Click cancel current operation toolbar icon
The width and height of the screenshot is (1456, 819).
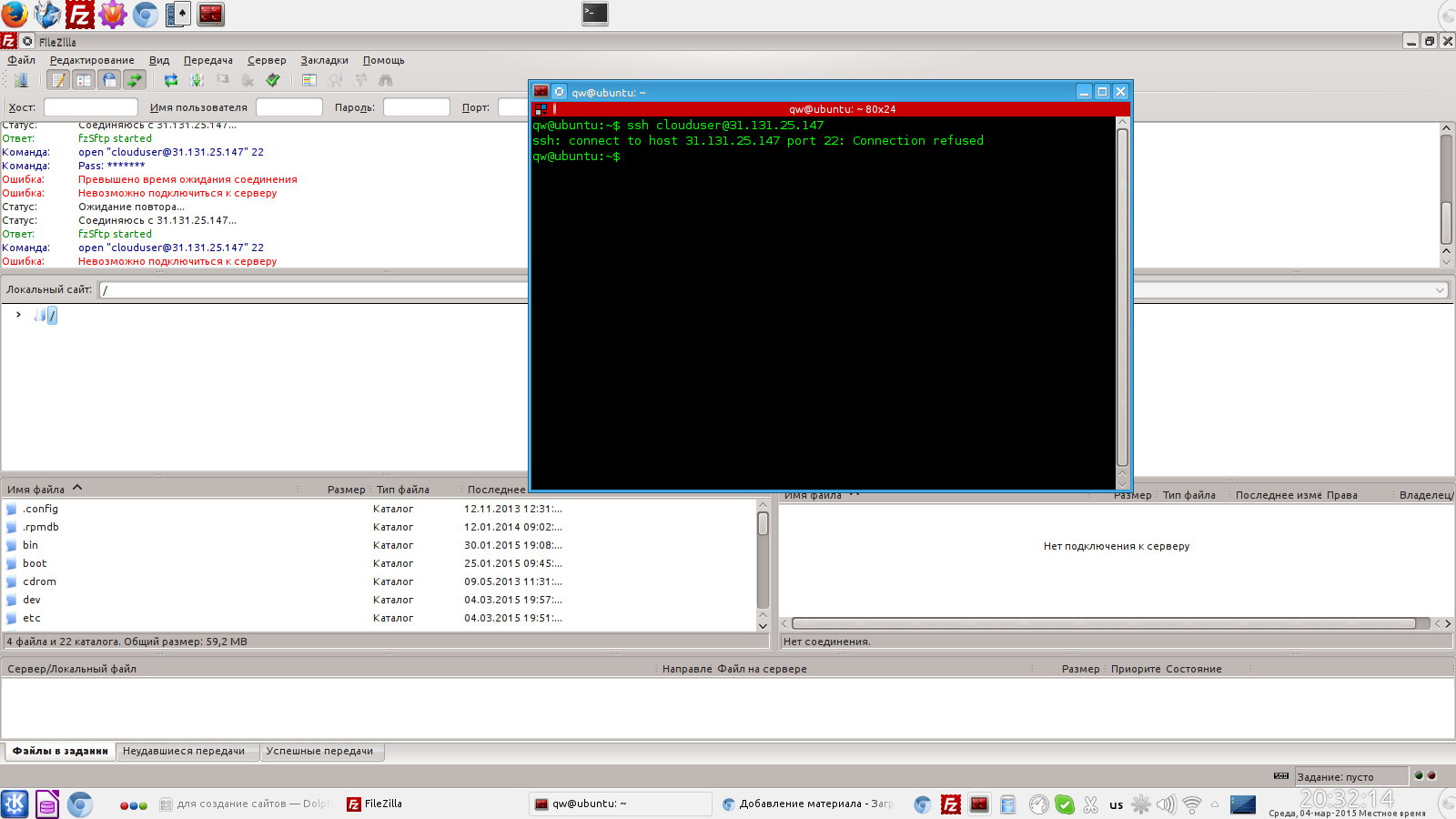pyautogui.click(x=222, y=80)
